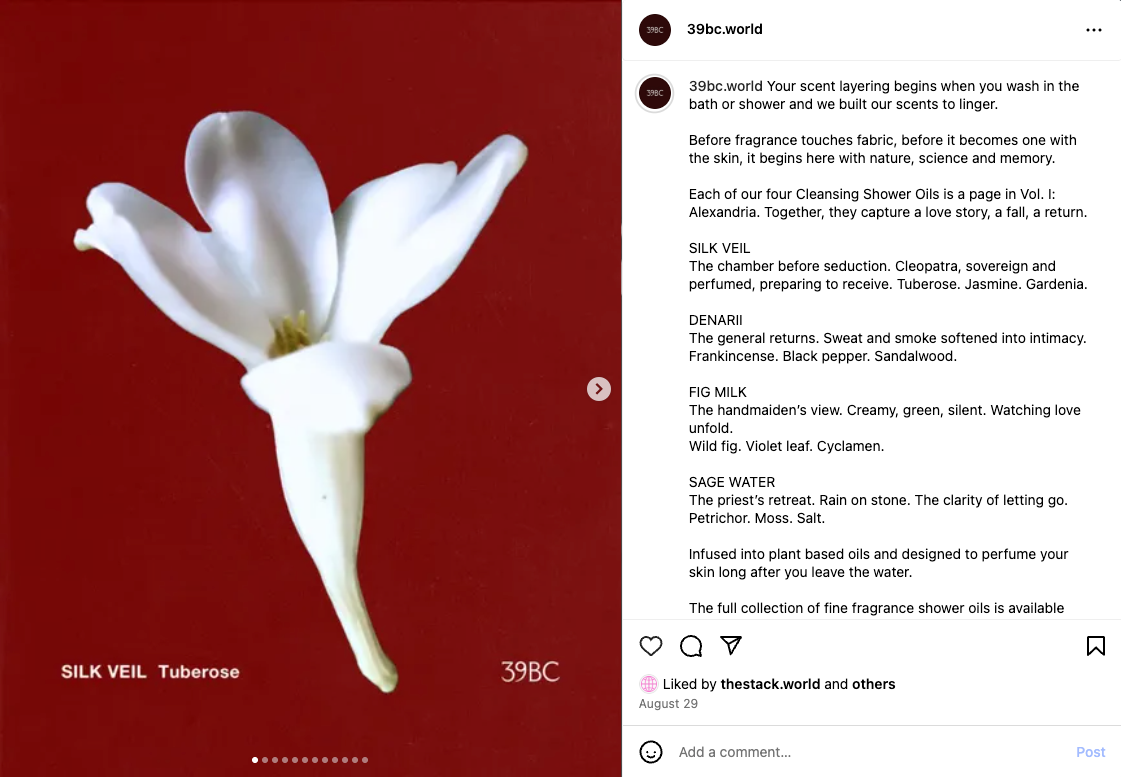Viewport: 1121px width, 777px height.
Task: Select the last carousel indicator dot
Action: coord(365,760)
